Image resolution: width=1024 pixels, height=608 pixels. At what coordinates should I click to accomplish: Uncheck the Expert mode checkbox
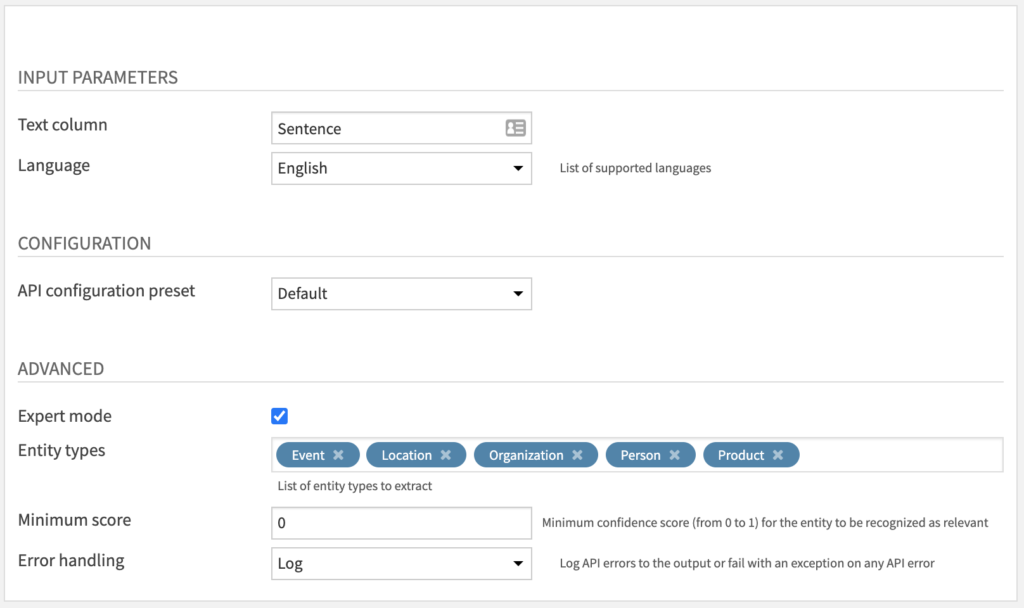(x=280, y=416)
